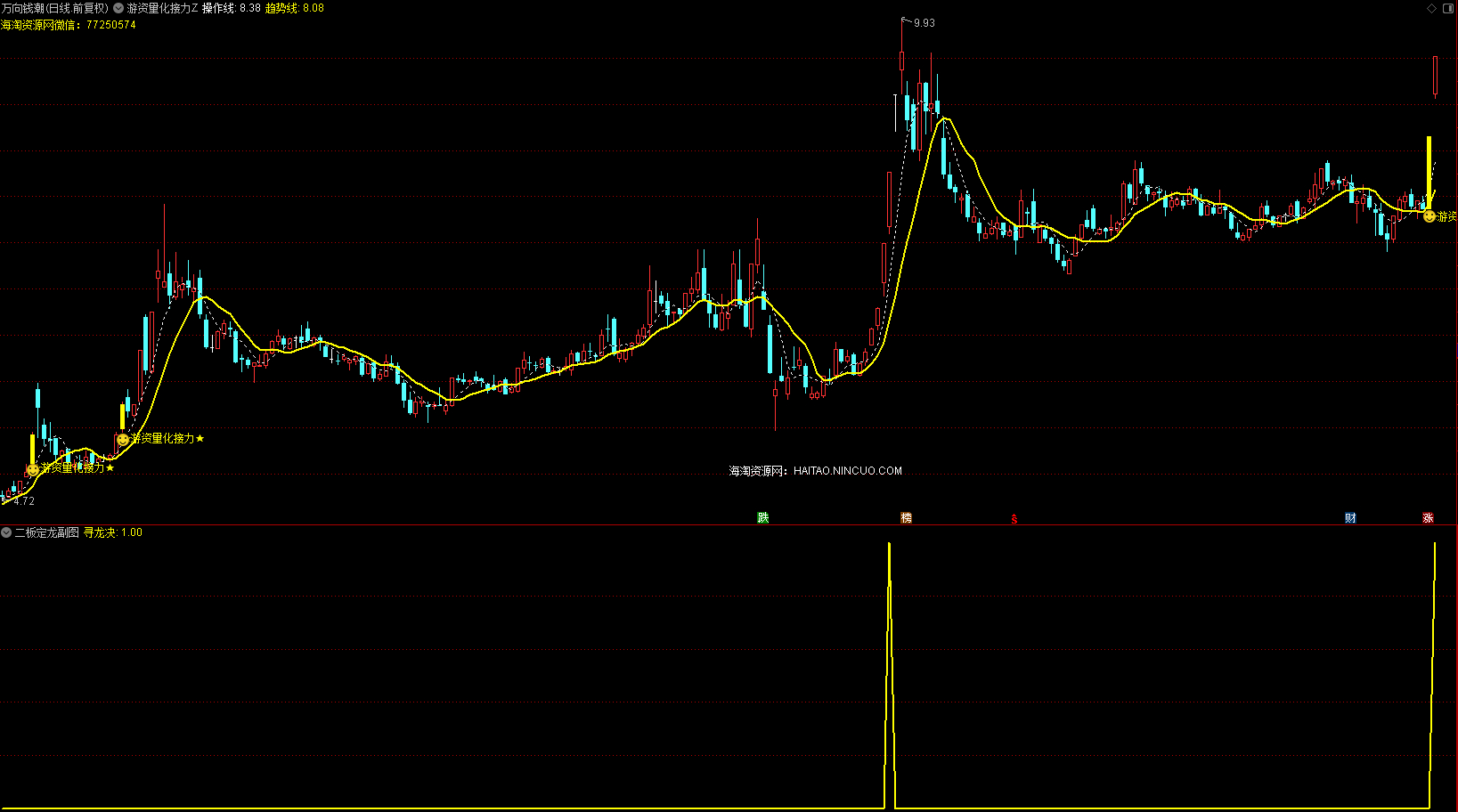Click the 操作线: 8.38 value label
The width and height of the screenshot is (1458, 812).
tap(232, 8)
